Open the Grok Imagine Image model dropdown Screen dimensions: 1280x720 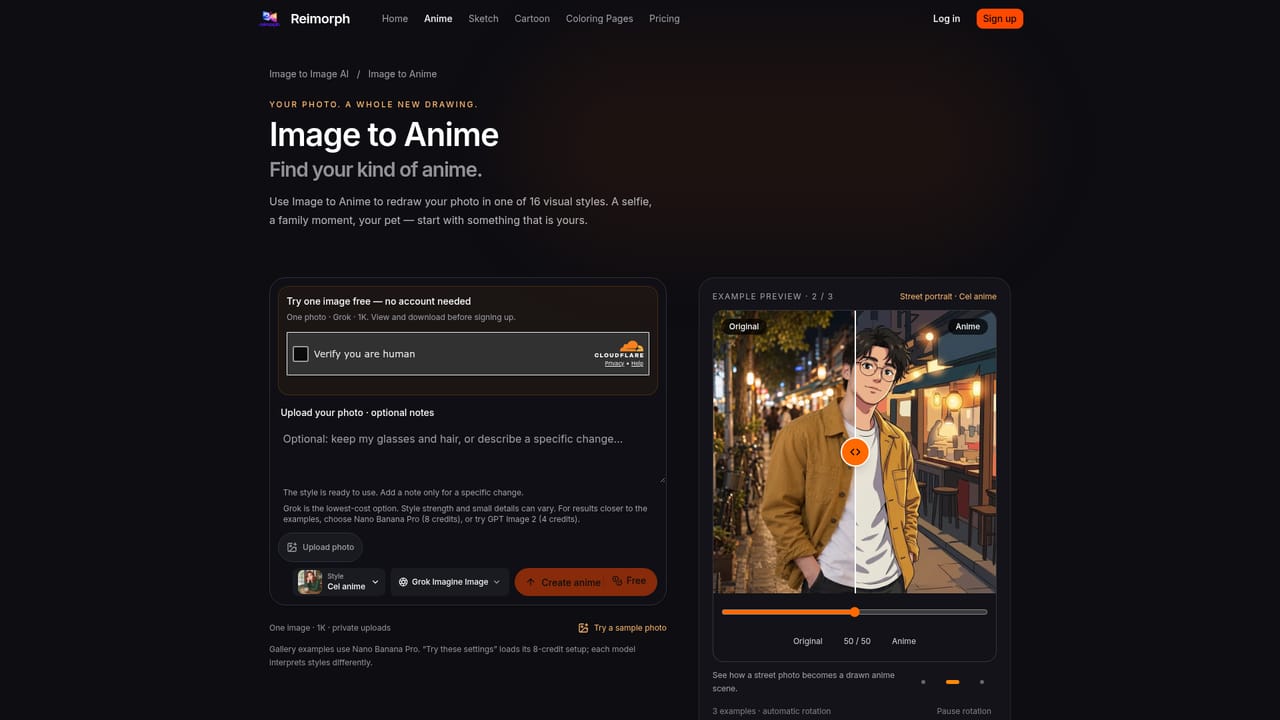(x=450, y=582)
